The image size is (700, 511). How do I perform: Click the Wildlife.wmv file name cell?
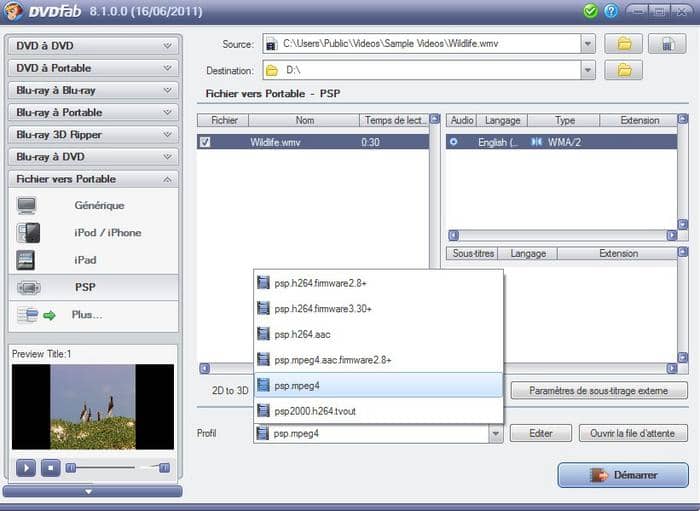275,142
